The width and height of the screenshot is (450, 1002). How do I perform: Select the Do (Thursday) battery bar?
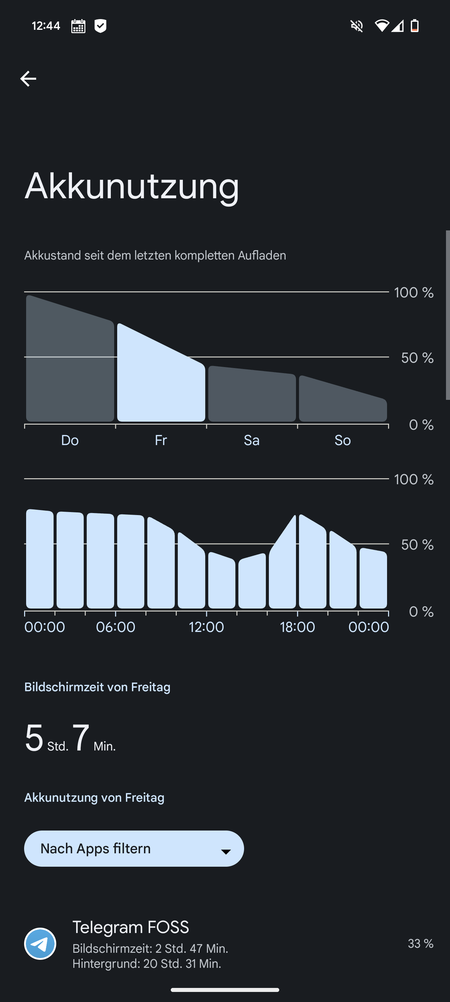[x=70, y=358]
